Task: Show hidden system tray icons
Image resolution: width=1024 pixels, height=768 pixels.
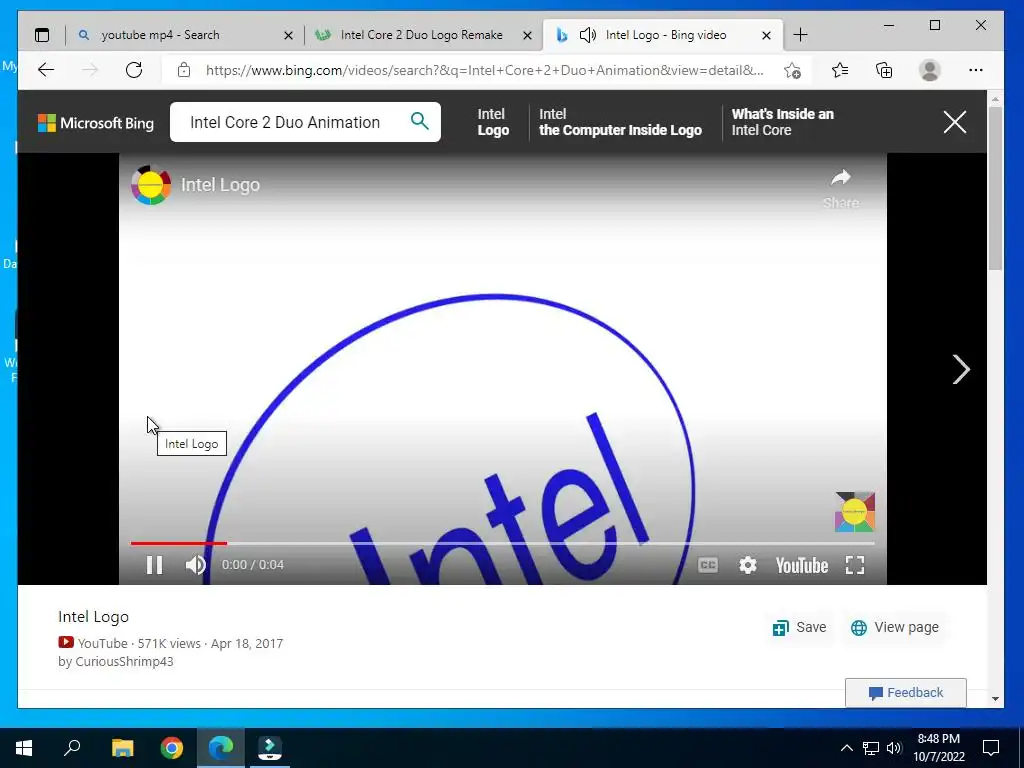Action: [846, 748]
